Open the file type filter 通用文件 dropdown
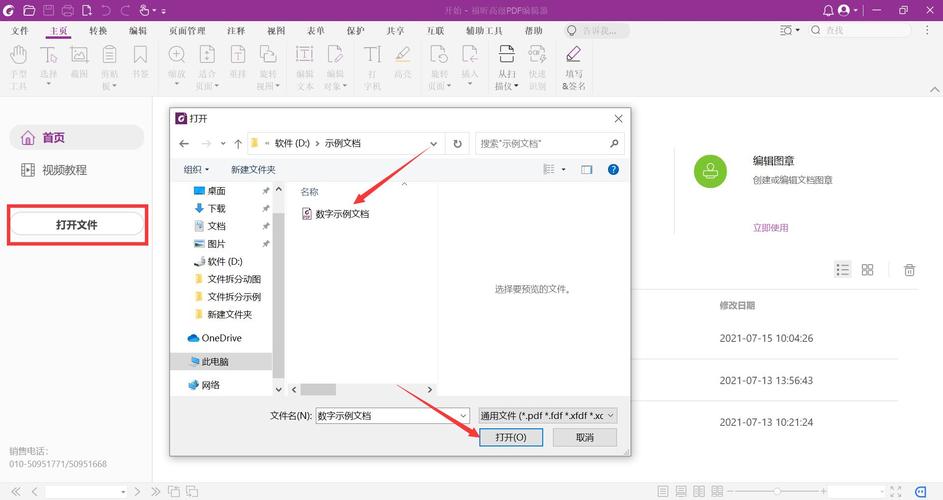 547,416
